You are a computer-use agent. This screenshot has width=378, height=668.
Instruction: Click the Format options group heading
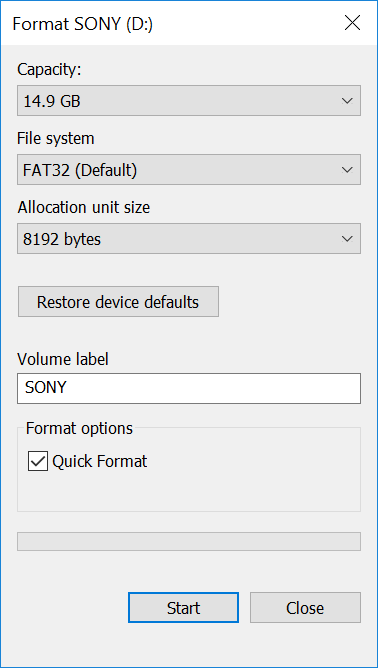[79, 428]
